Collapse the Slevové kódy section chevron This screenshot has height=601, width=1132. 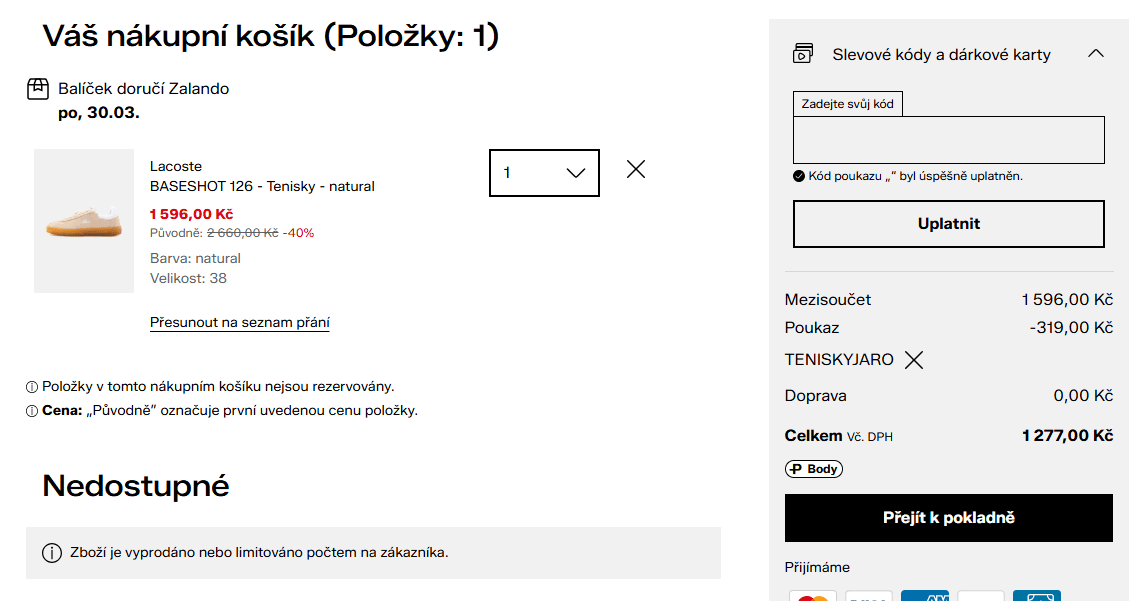click(1095, 54)
